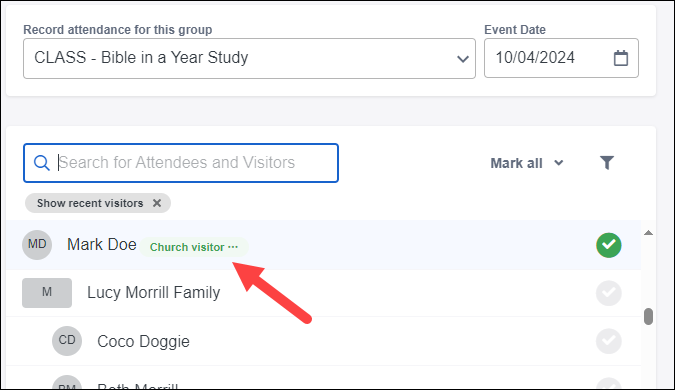Click the Church visitor tag
675x390 pixels.
[x=194, y=247]
